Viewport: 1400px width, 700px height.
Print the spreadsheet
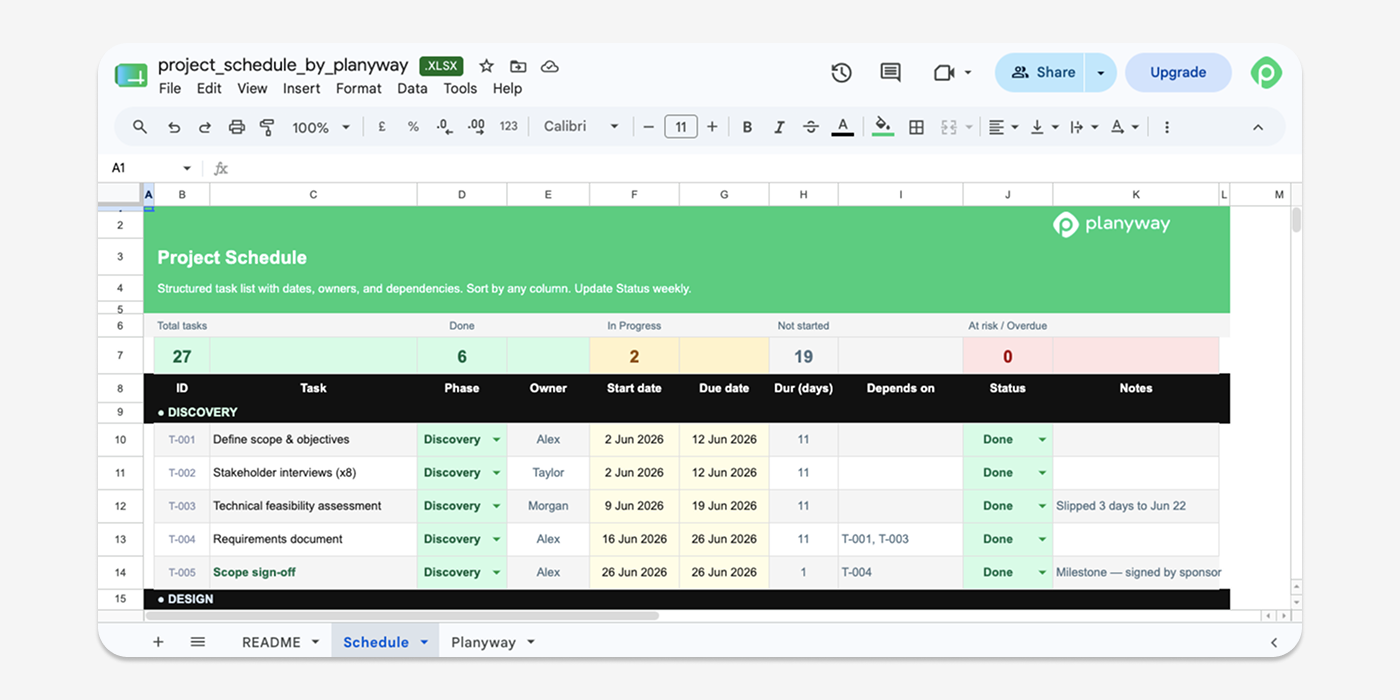[x=236, y=127]
